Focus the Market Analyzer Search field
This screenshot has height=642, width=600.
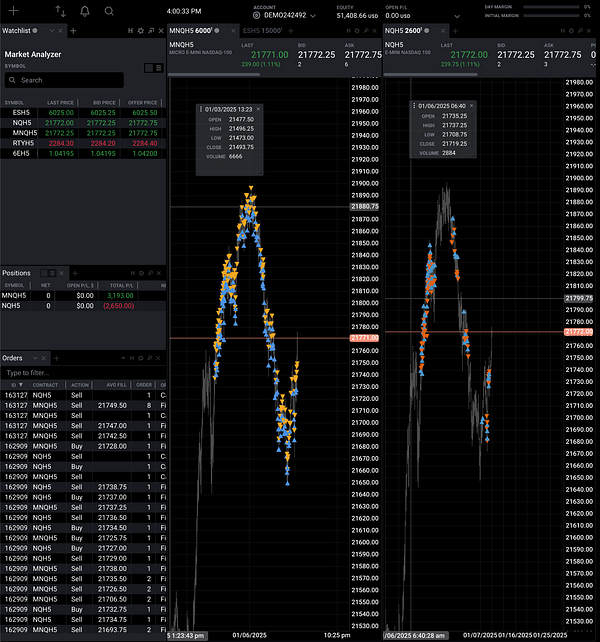pos(64,80)
